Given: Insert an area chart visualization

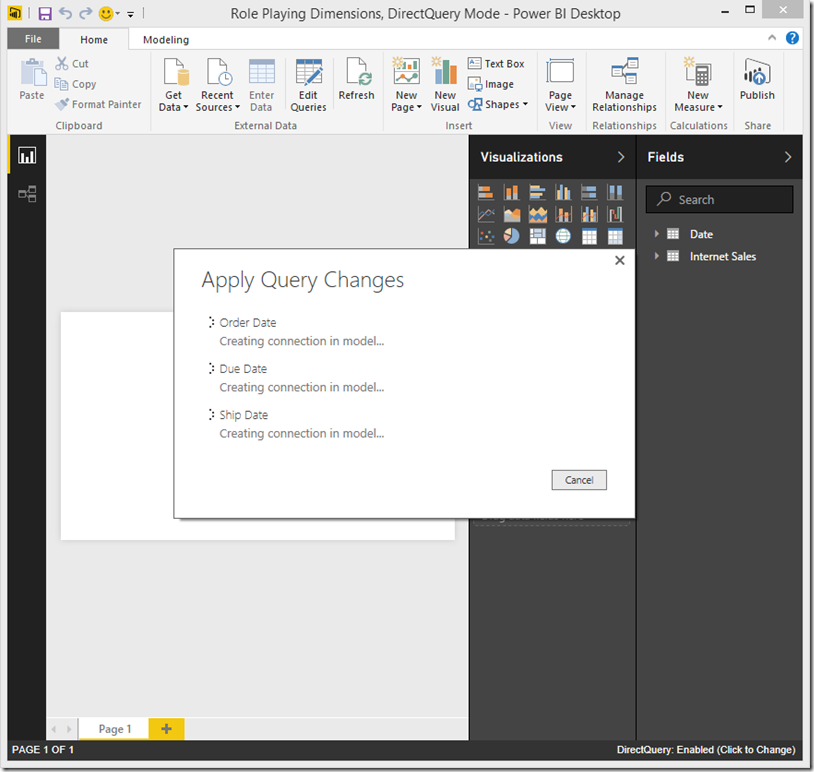Looking at the screenshot, I should click(x=511, y=214).
